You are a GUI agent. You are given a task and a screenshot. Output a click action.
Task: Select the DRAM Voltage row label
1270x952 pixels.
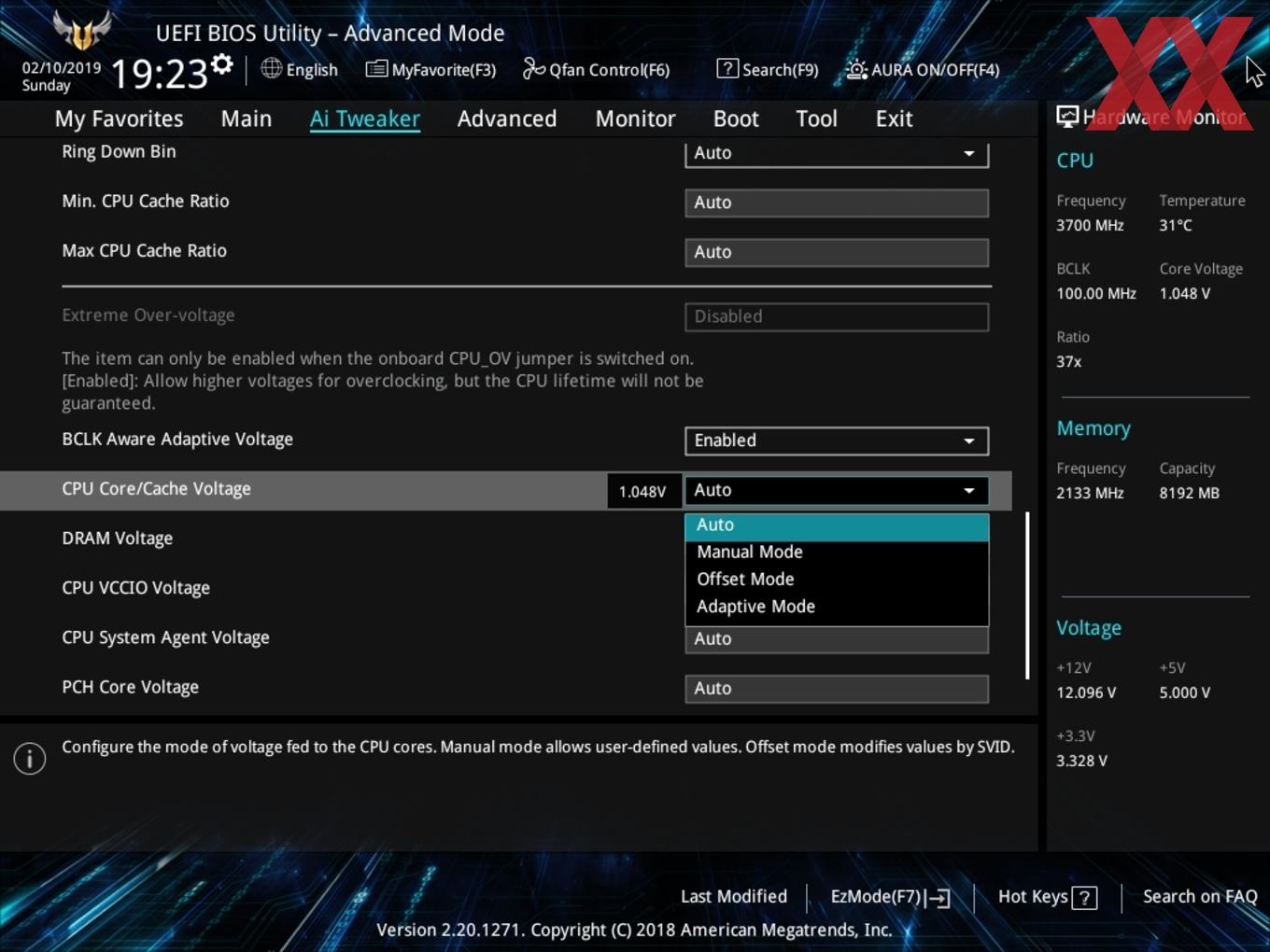pos(118,539)
